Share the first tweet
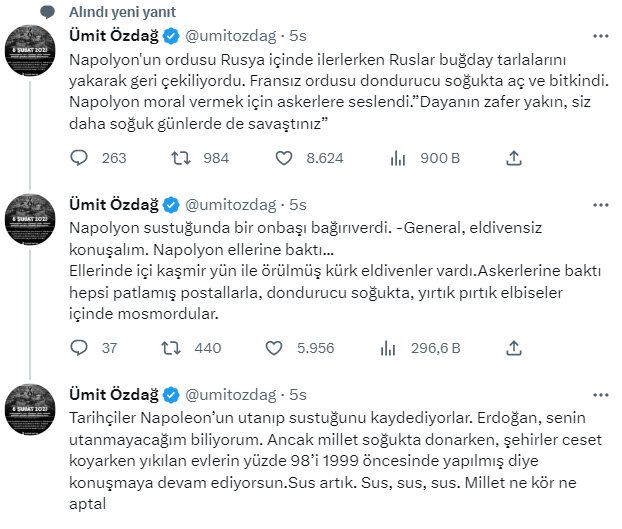Image resolution: width=622 pixels, height=529 pixels. (x=514, y=158)
